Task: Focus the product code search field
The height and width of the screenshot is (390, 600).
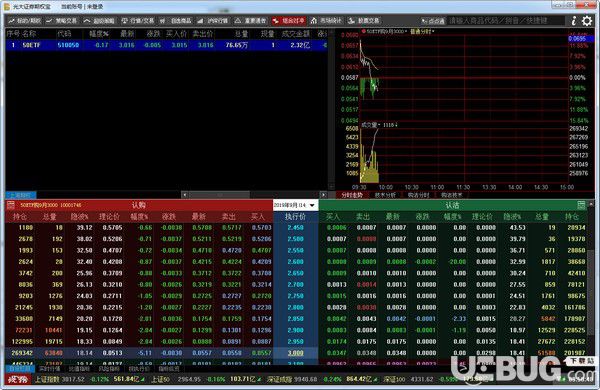Action: point(505,21)
